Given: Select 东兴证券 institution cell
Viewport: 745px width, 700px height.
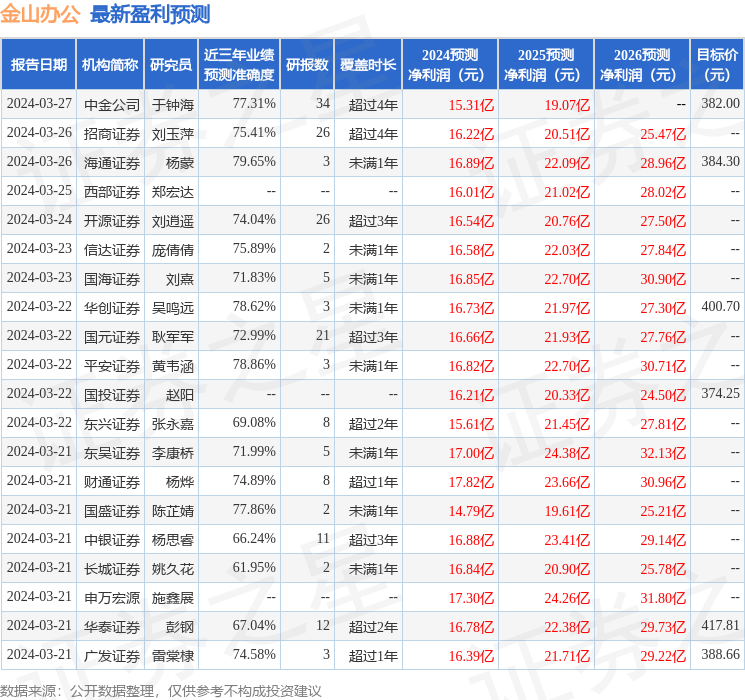Looking at the screenshot, I should point(112,424).
